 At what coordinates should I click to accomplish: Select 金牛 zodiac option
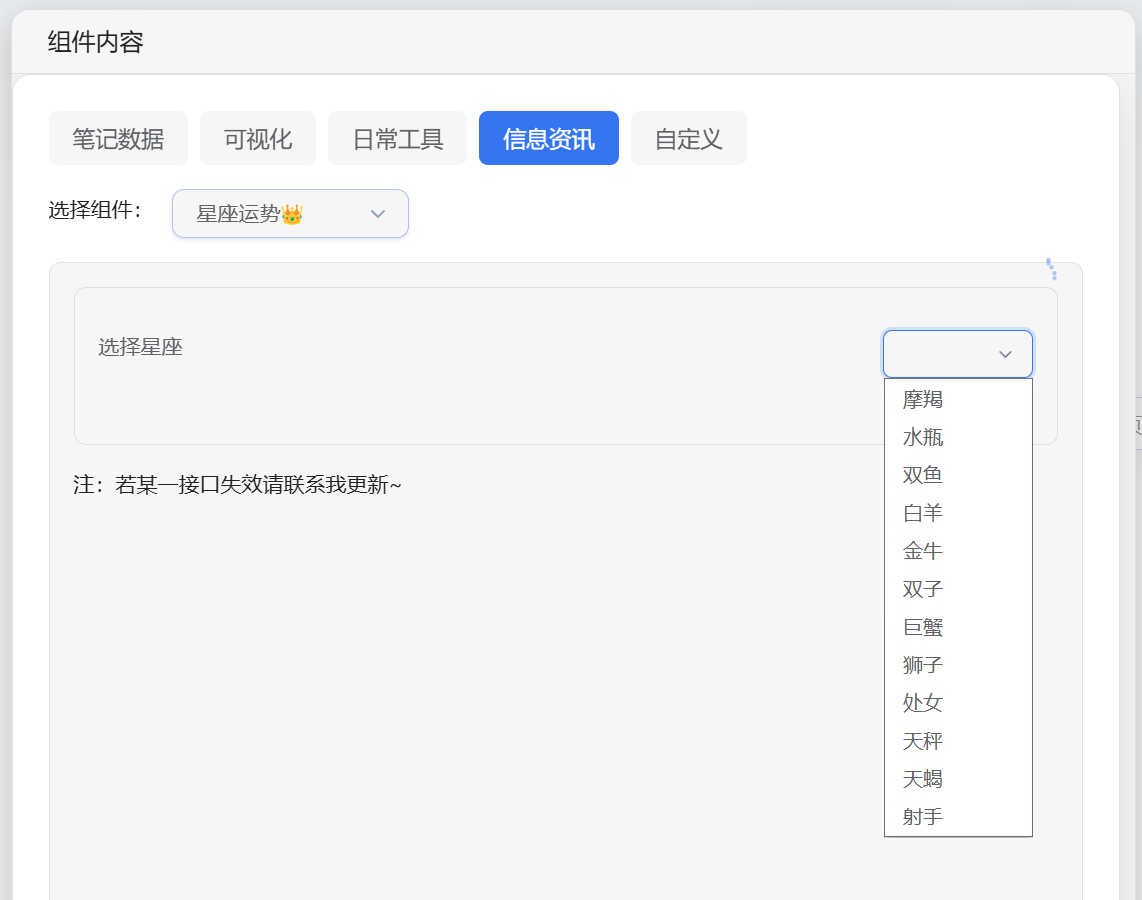[958, 550]
